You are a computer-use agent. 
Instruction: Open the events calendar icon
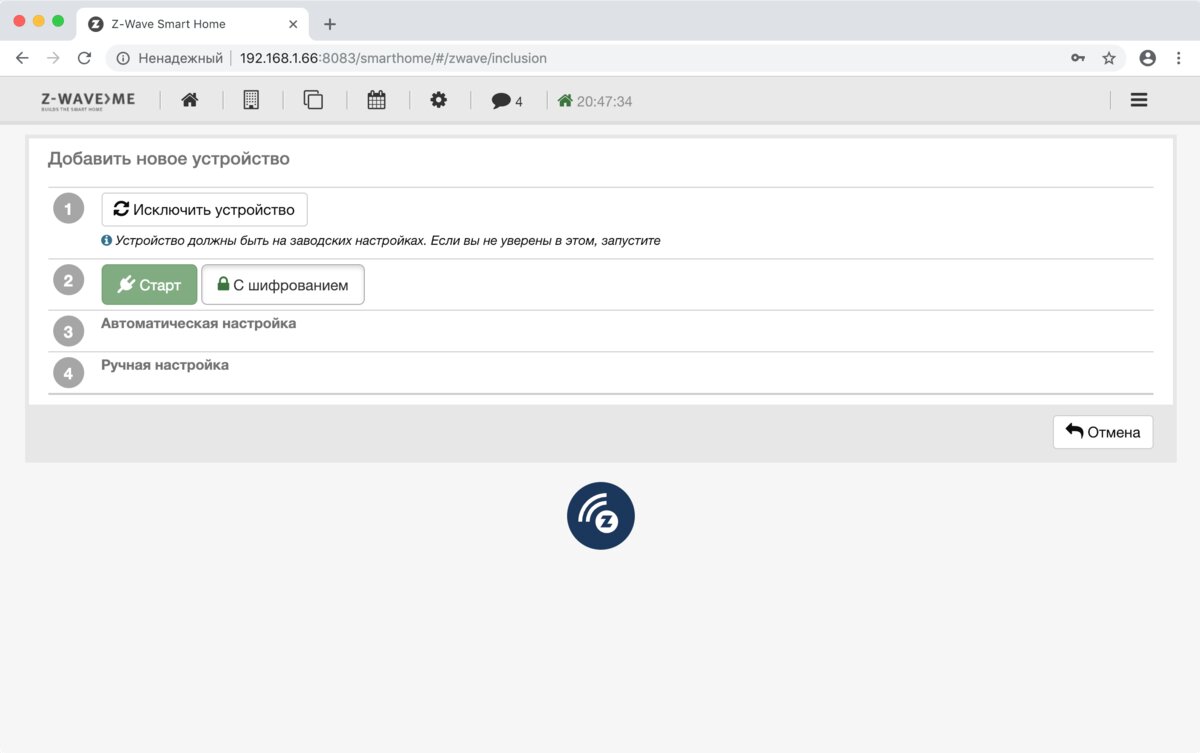[x=376, y=100]
